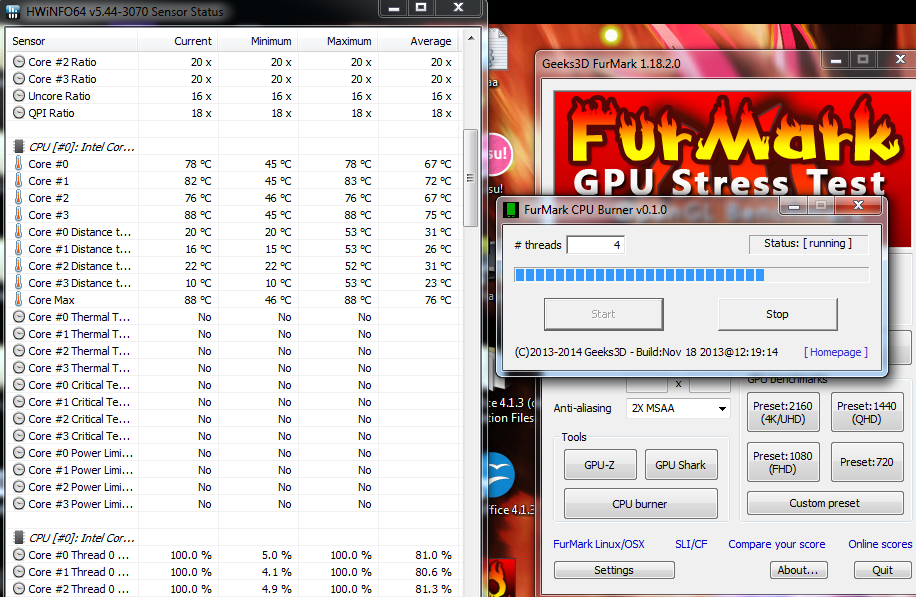Click the clock icon beside Uncore Ratio
Viewport: 916px width, 597px height.
click(19, 96)
